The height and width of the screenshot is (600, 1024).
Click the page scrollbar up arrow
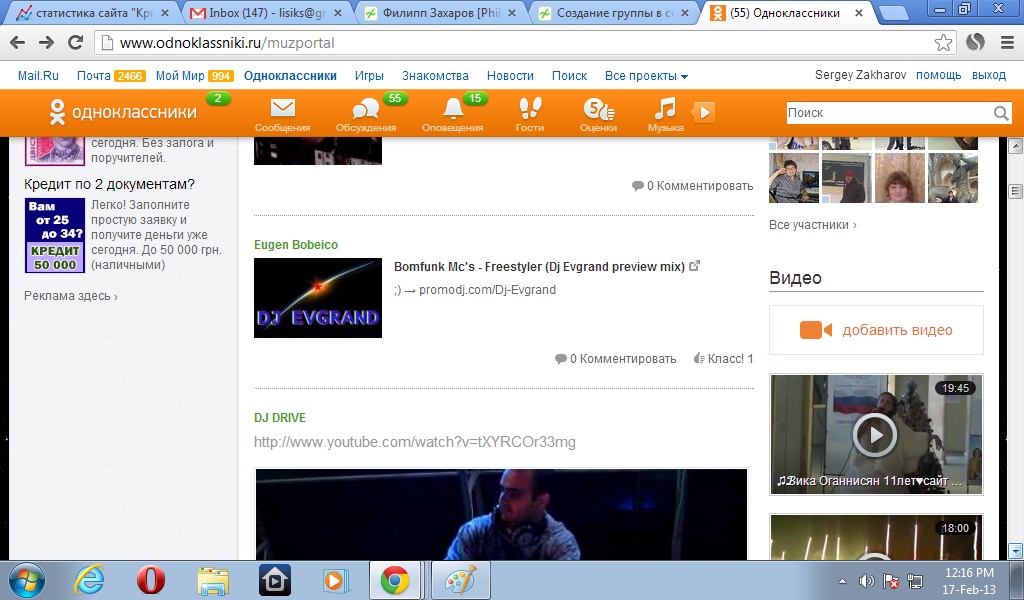coord(1015,146)
